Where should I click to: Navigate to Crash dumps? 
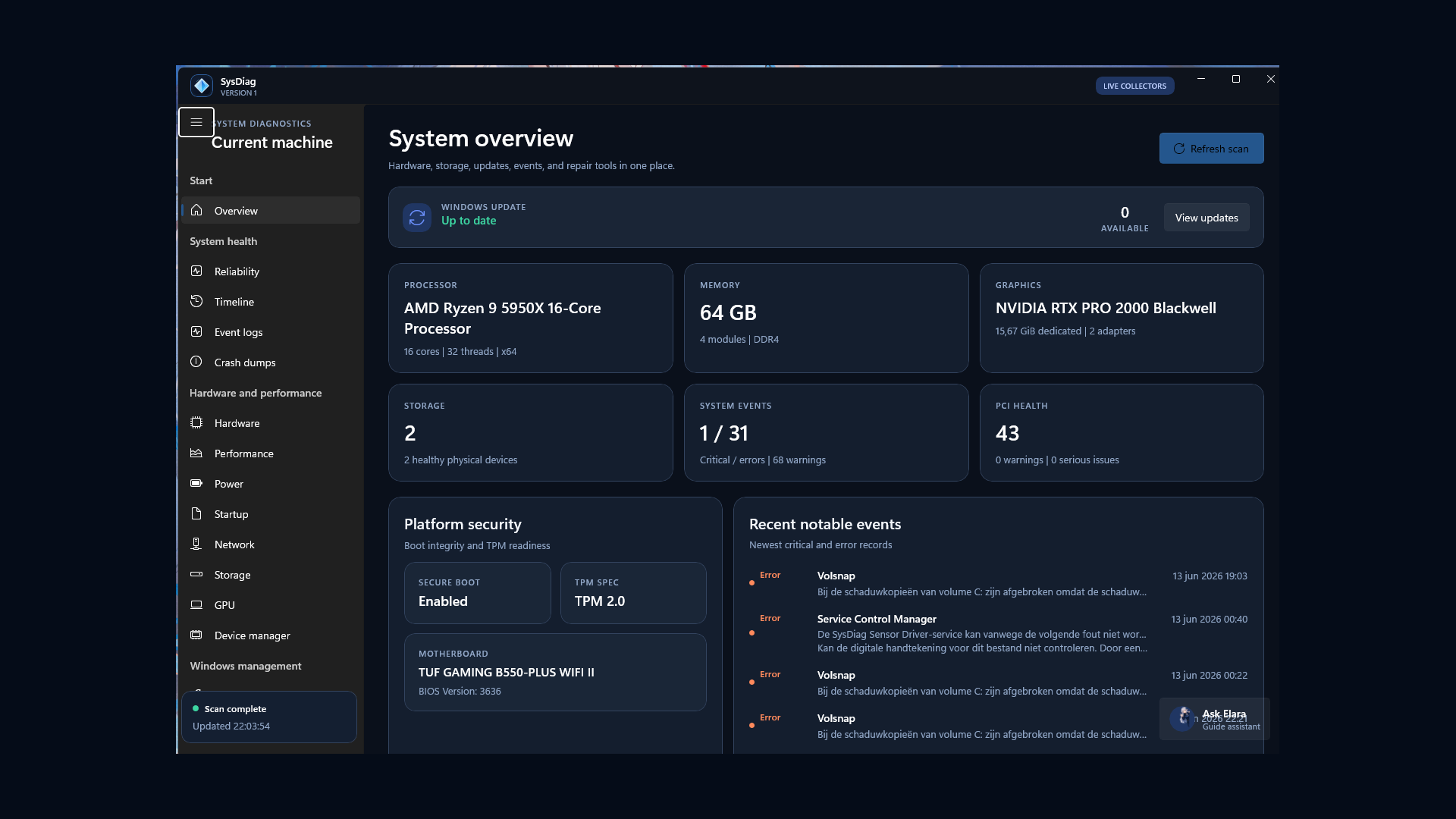coord(271,362)
